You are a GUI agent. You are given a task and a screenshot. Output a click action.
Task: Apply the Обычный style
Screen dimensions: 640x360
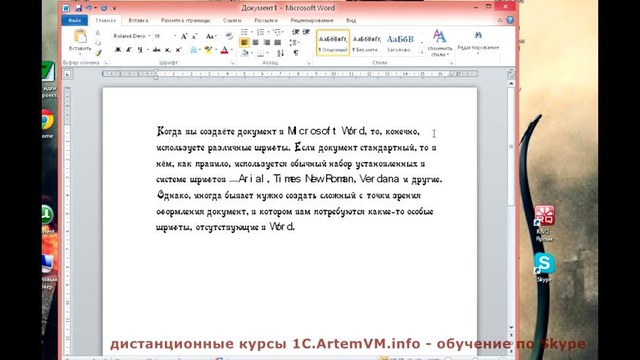(x=333, y=42)
